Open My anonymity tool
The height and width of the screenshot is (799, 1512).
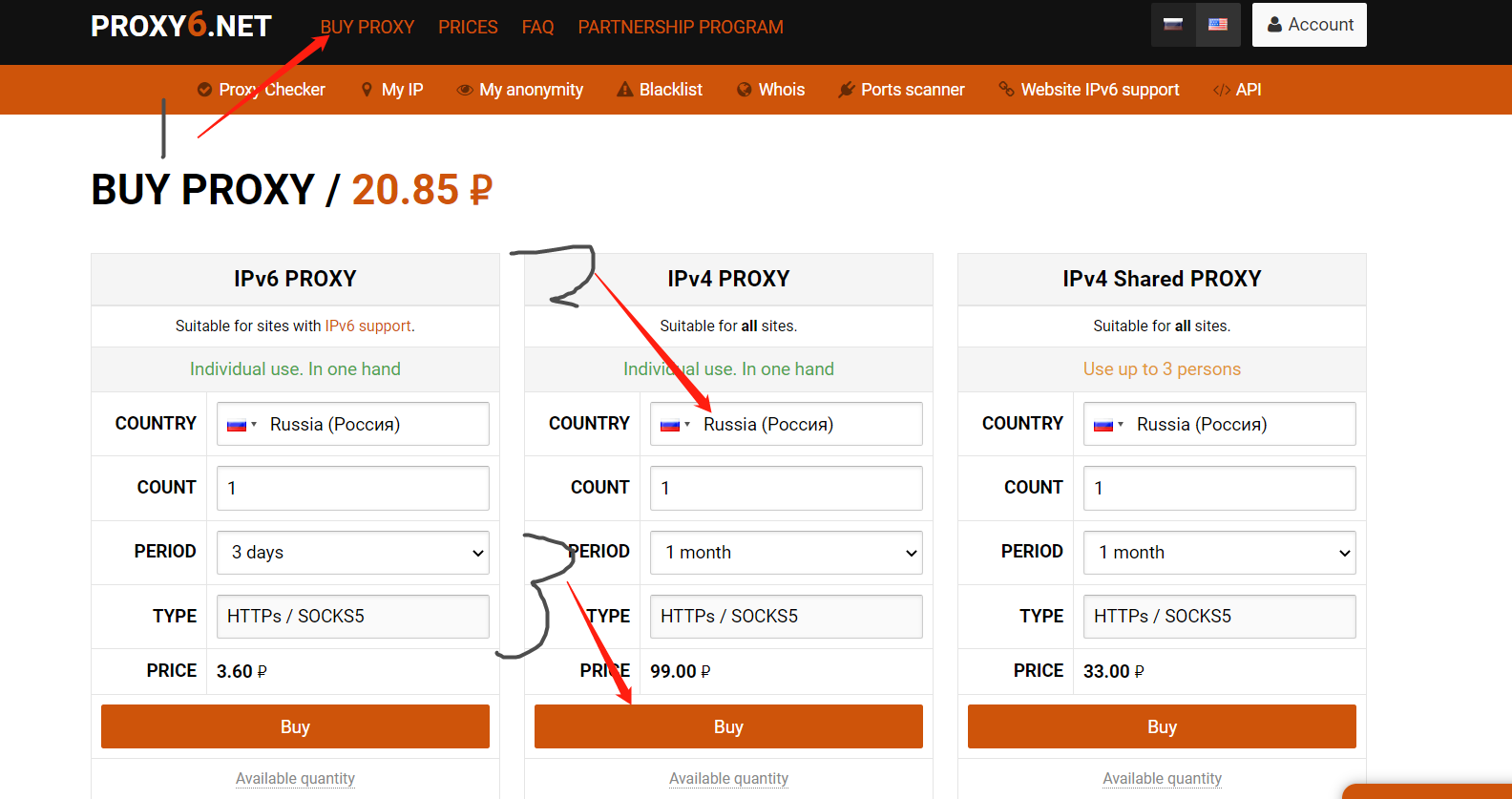(520, 90)
